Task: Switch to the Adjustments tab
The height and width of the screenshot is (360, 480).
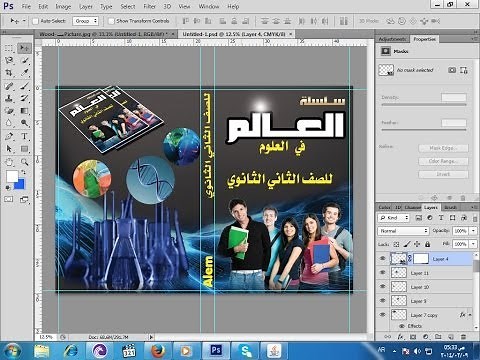Action: [393, 39]
